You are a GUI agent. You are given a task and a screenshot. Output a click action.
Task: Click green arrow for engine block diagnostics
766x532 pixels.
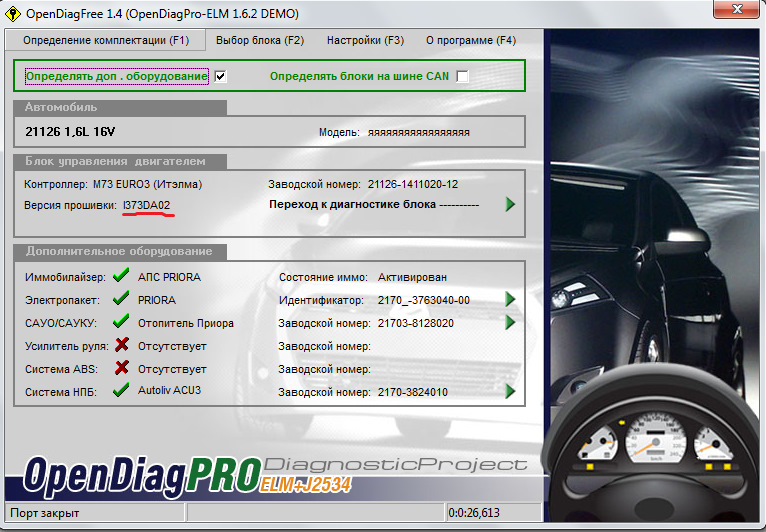[x=510, y=204]
